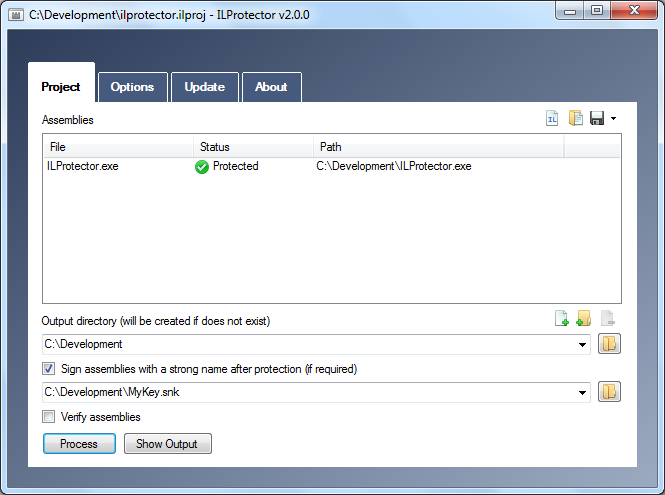Click the C:\Development\ILProtector.exe path cell
The width and height of the screenshot is (665, 495).
tap(394, 166)
